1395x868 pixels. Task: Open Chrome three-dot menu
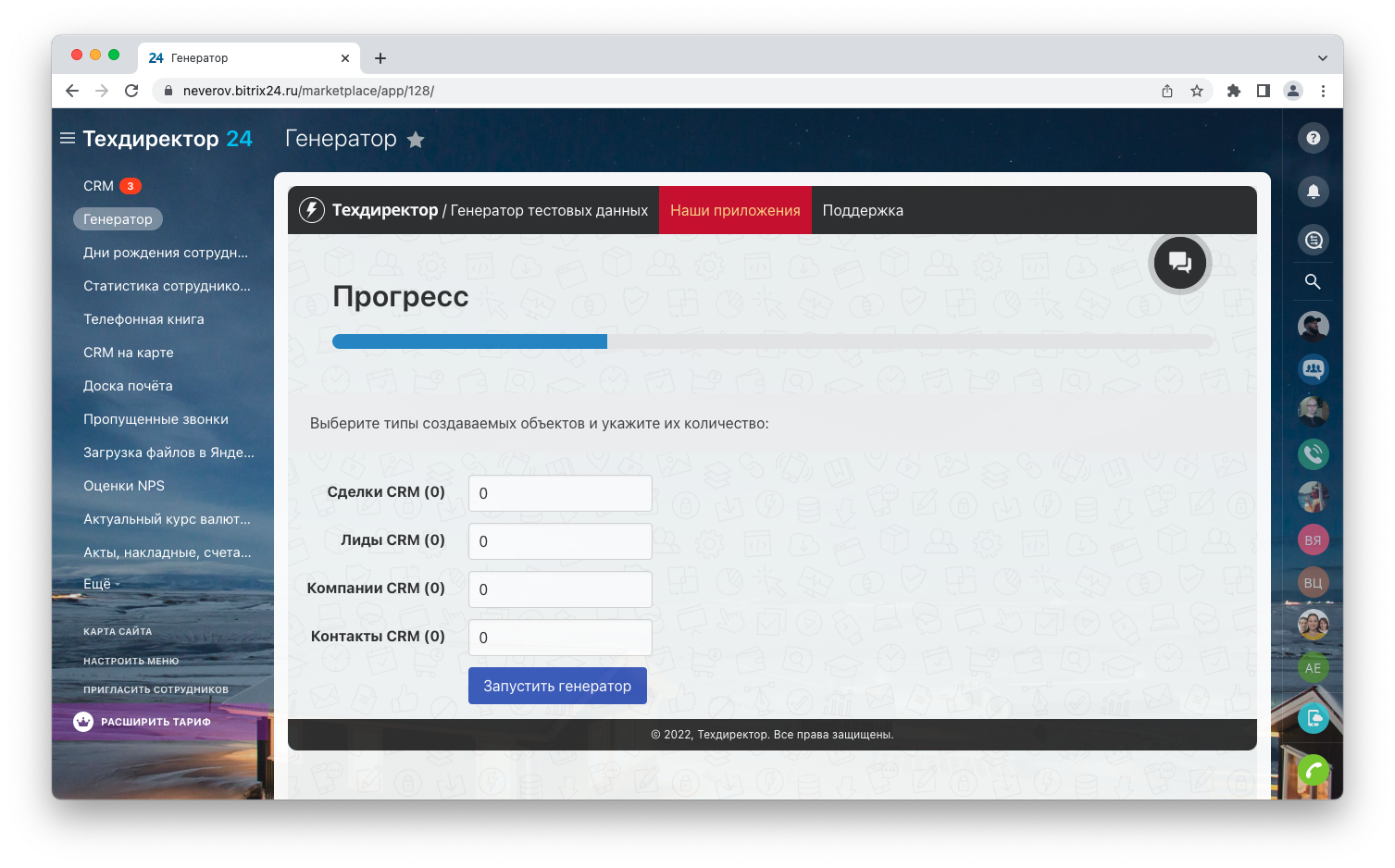[x=1323, y=91]
